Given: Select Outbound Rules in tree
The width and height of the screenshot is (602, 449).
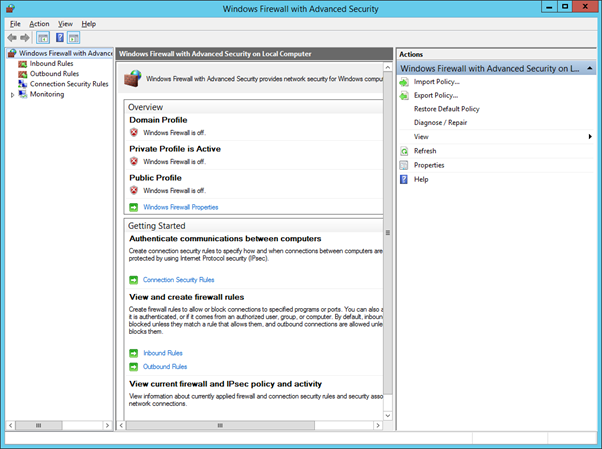Looking at the screenshot, I should coord(53,73).
